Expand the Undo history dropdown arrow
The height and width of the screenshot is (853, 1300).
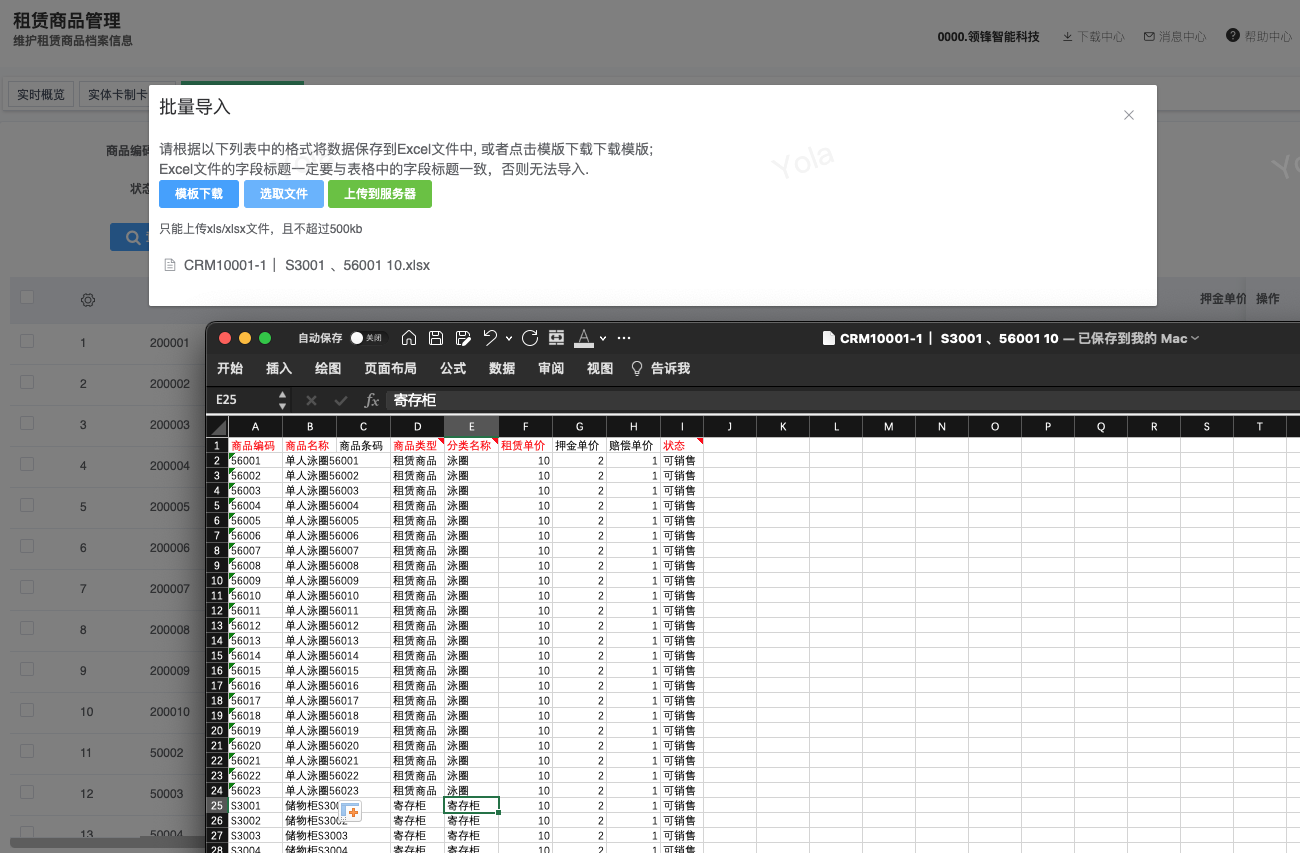[509, 338]
